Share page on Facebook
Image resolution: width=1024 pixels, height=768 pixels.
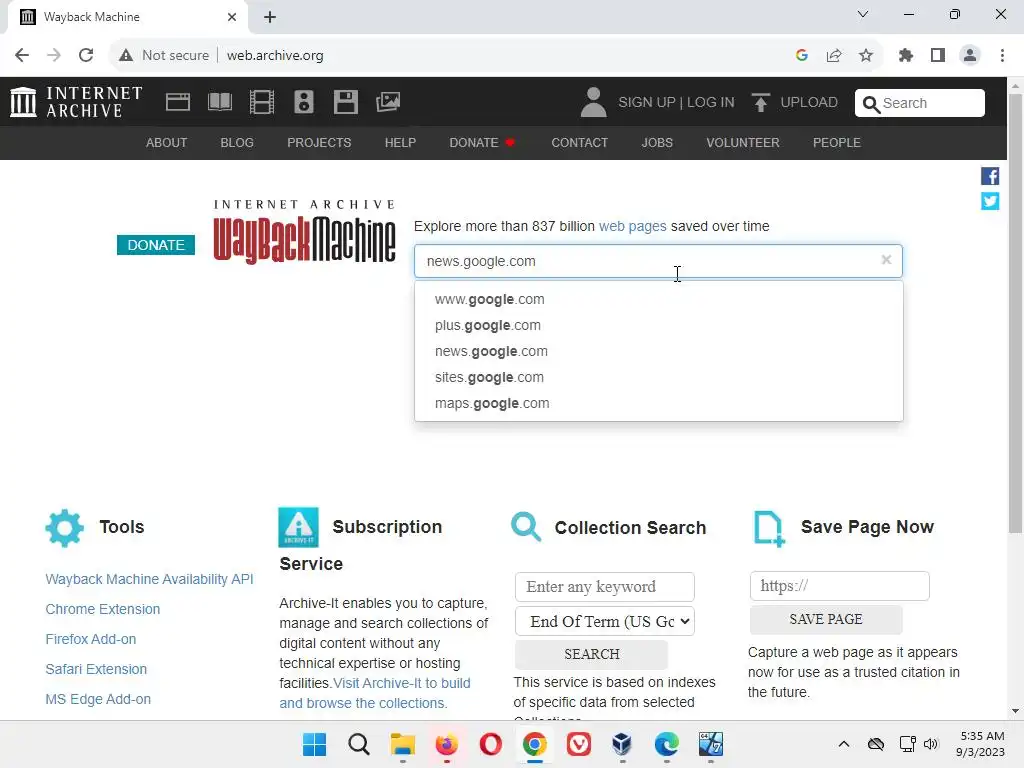(990, 176)
